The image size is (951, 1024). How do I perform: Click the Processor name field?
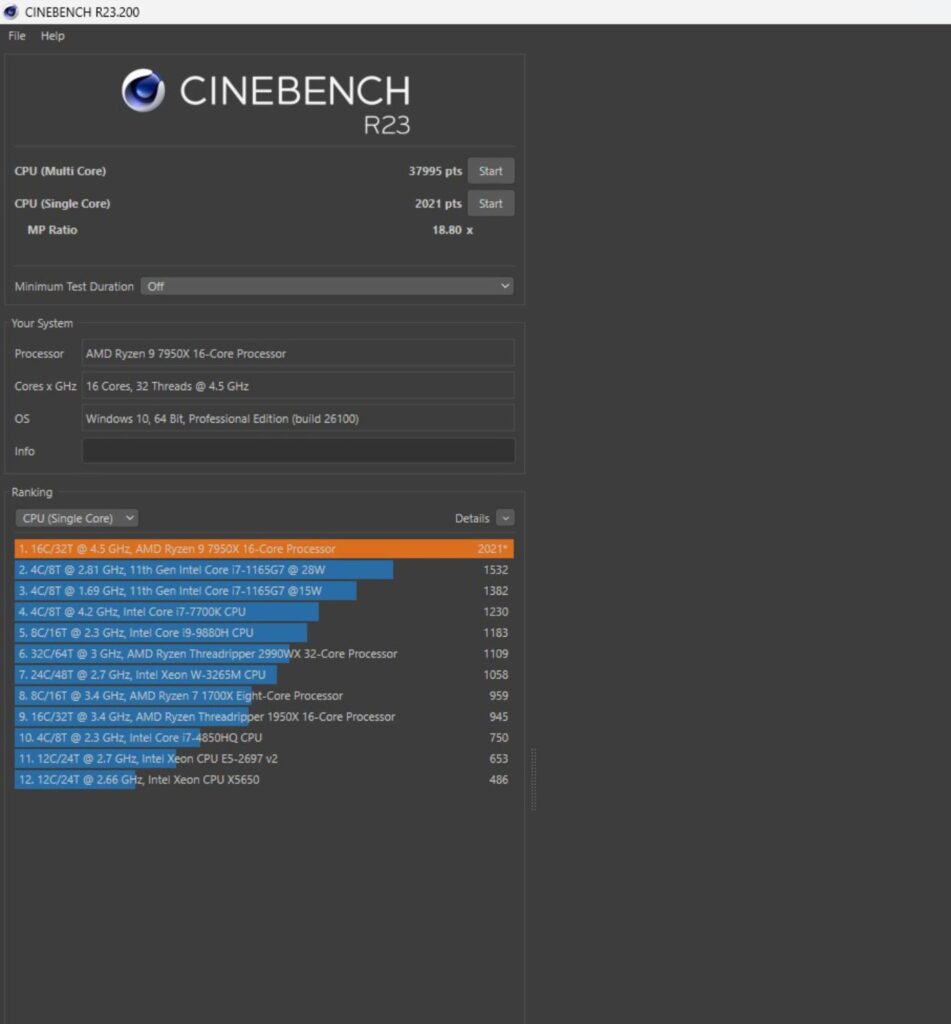click(x=298, y=353)
